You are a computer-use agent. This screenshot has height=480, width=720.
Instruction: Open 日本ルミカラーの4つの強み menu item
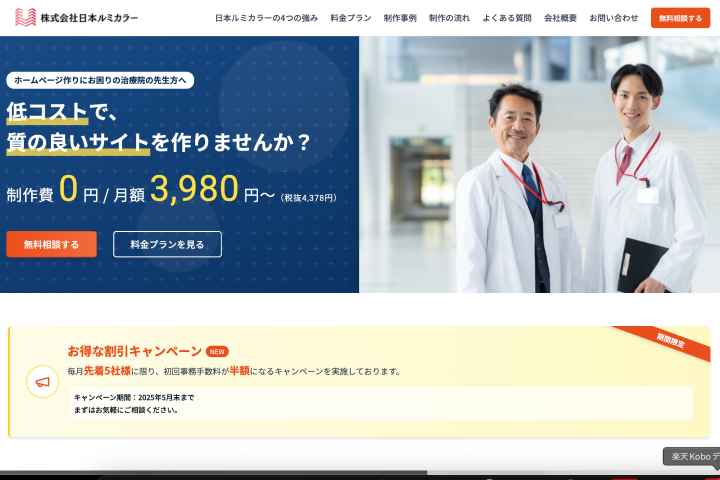(266, 18)
